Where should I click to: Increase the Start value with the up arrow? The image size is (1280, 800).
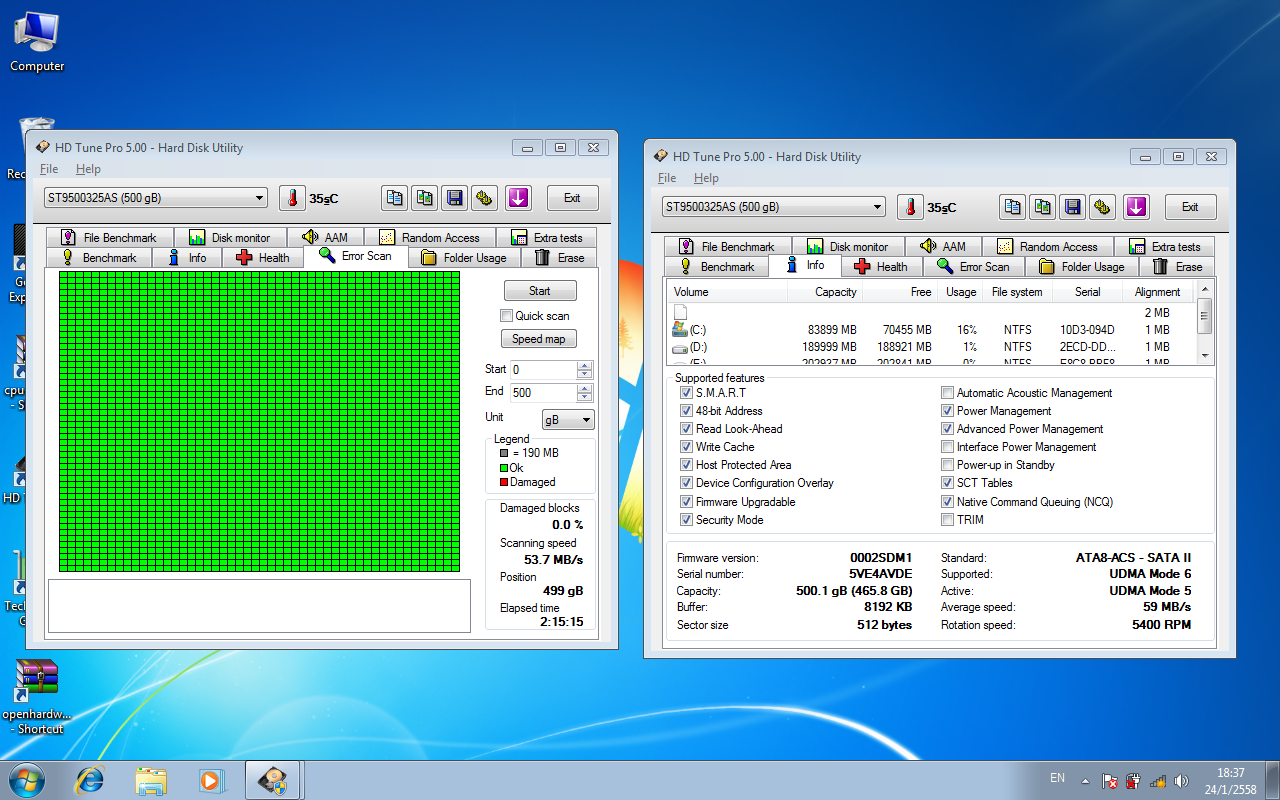585,365
